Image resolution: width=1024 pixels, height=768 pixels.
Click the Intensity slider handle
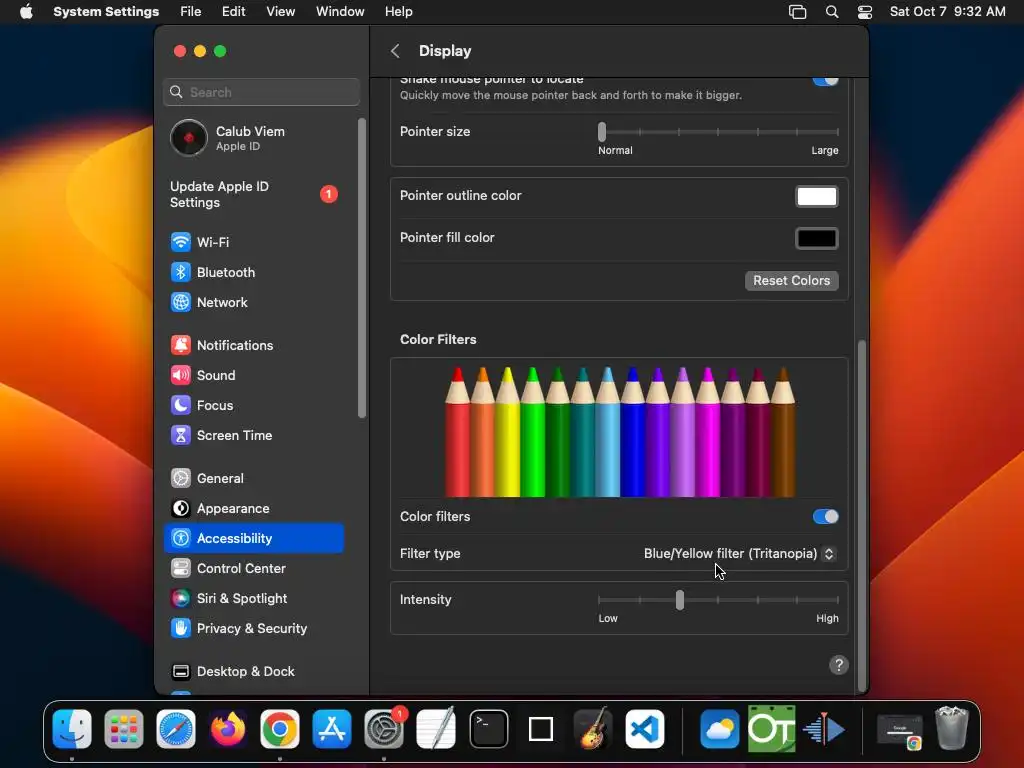coord(680,600)
